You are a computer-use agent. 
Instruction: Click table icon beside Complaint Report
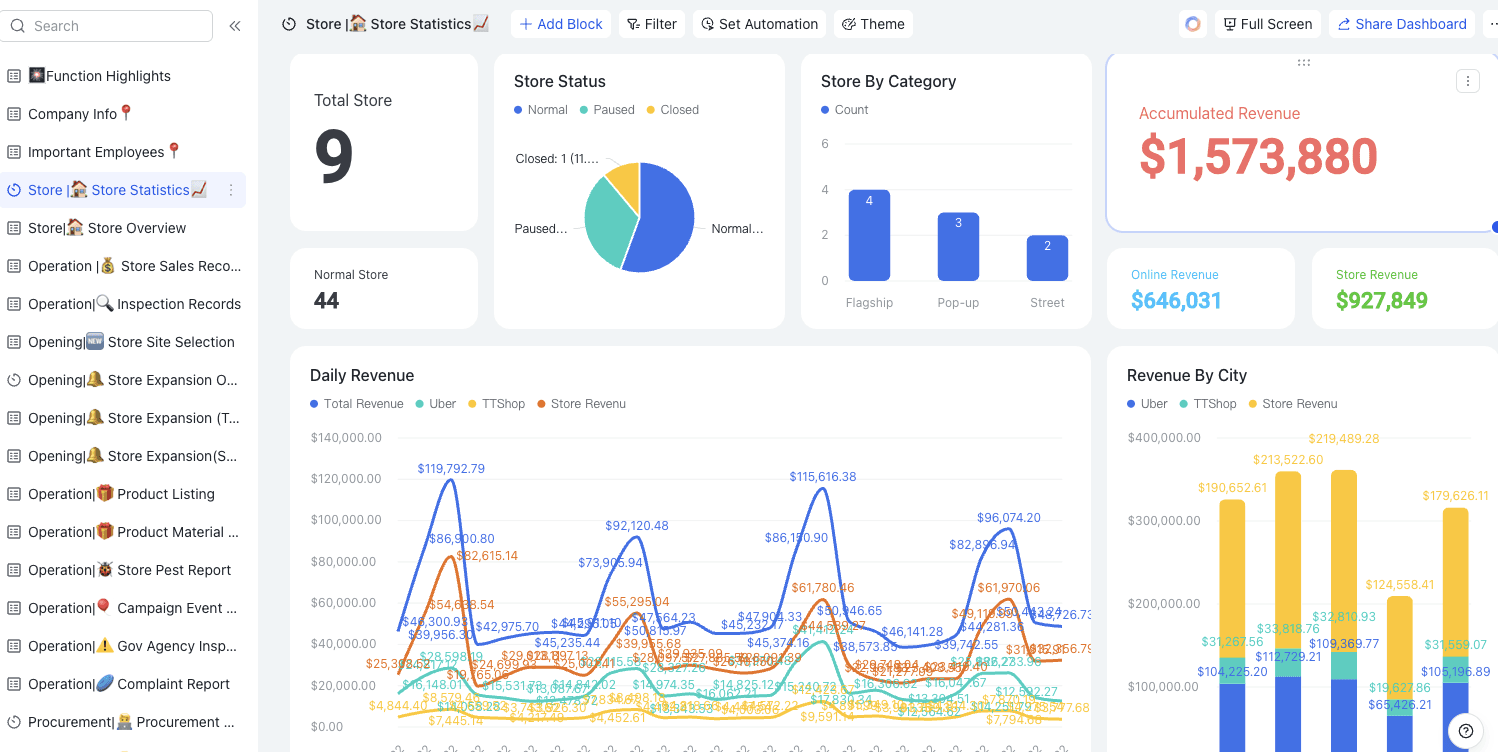click(x=14, y=684)
